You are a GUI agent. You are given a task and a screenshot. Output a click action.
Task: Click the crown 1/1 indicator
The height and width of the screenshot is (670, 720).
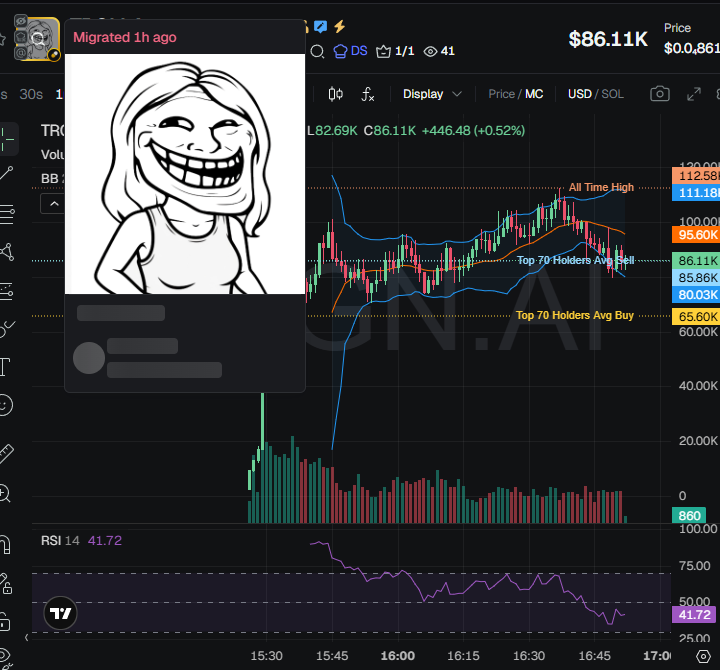pyautogui.click(x=395, y=51)
